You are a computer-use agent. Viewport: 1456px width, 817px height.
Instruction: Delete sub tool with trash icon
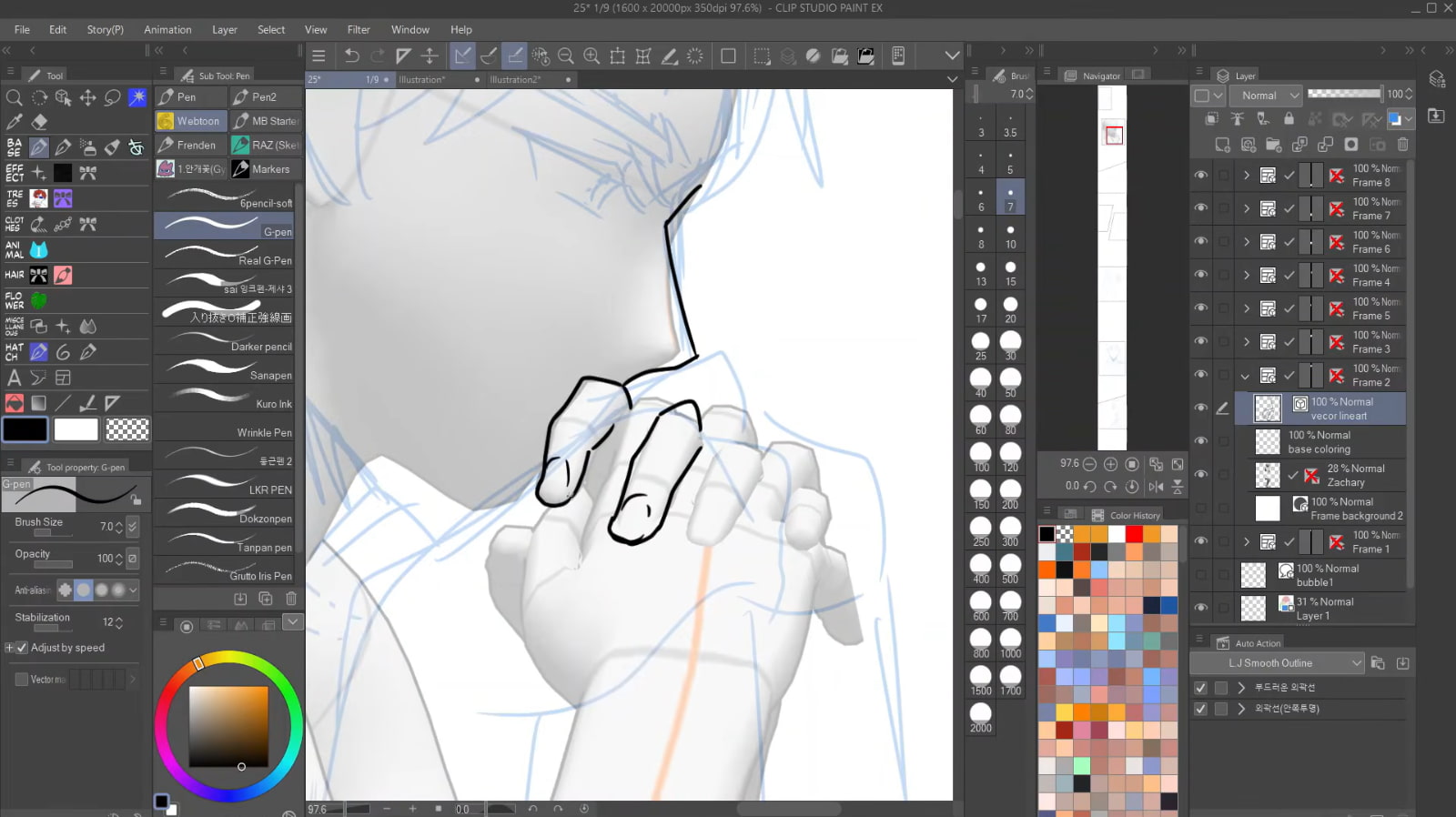(x=291, y=599)
